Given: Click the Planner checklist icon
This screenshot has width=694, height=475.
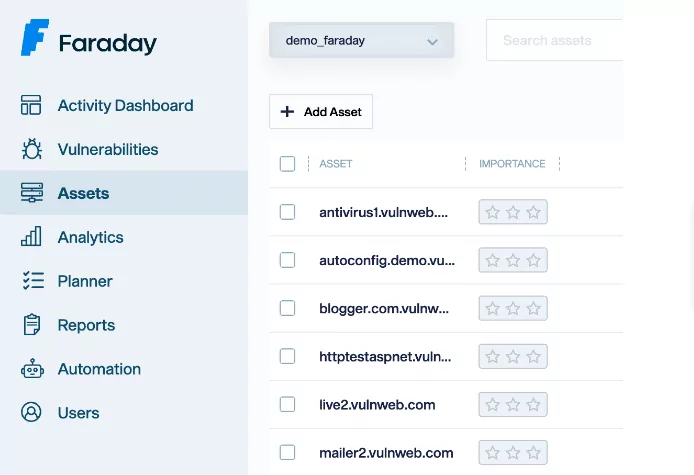Looking at the screenshot, I should point(31,281).
